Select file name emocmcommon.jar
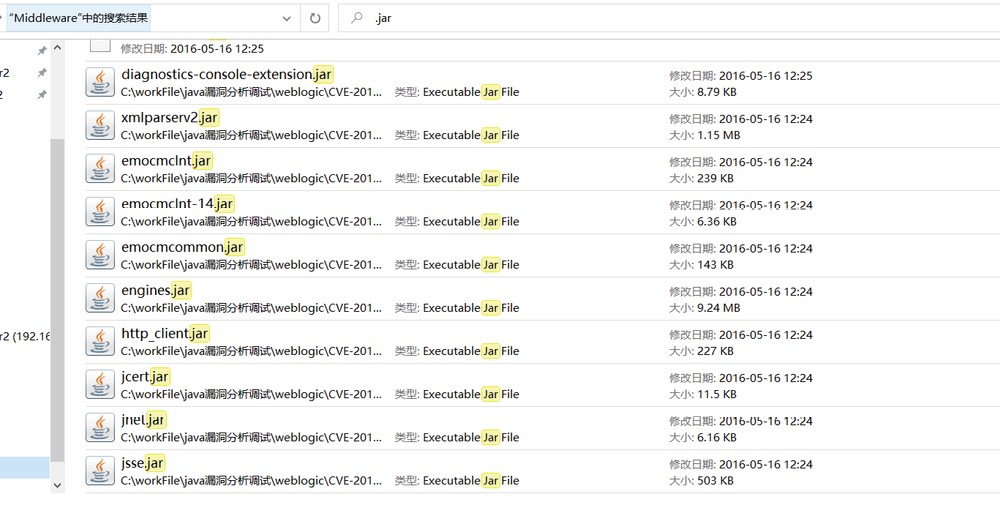1000x505 pixels. coord(183,247)
